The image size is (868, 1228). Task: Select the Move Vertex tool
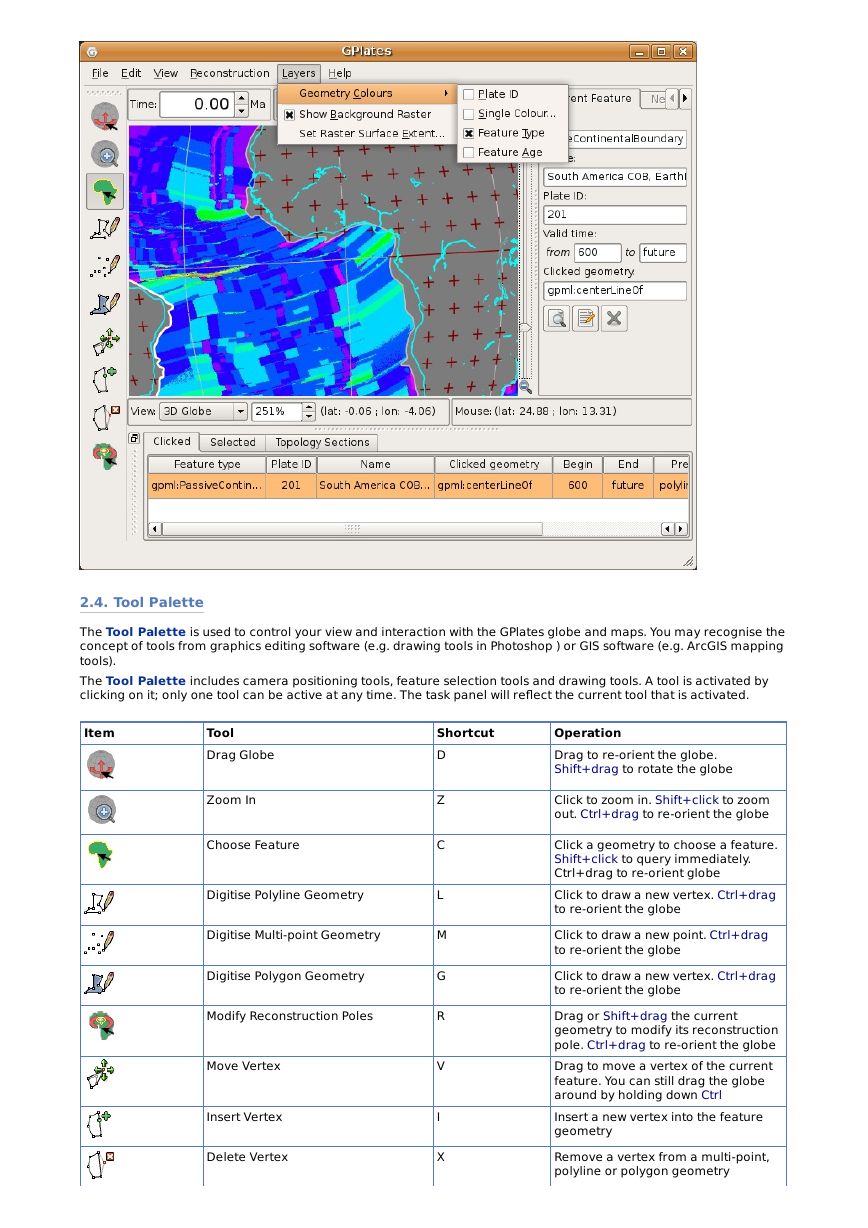click(105, 342)
